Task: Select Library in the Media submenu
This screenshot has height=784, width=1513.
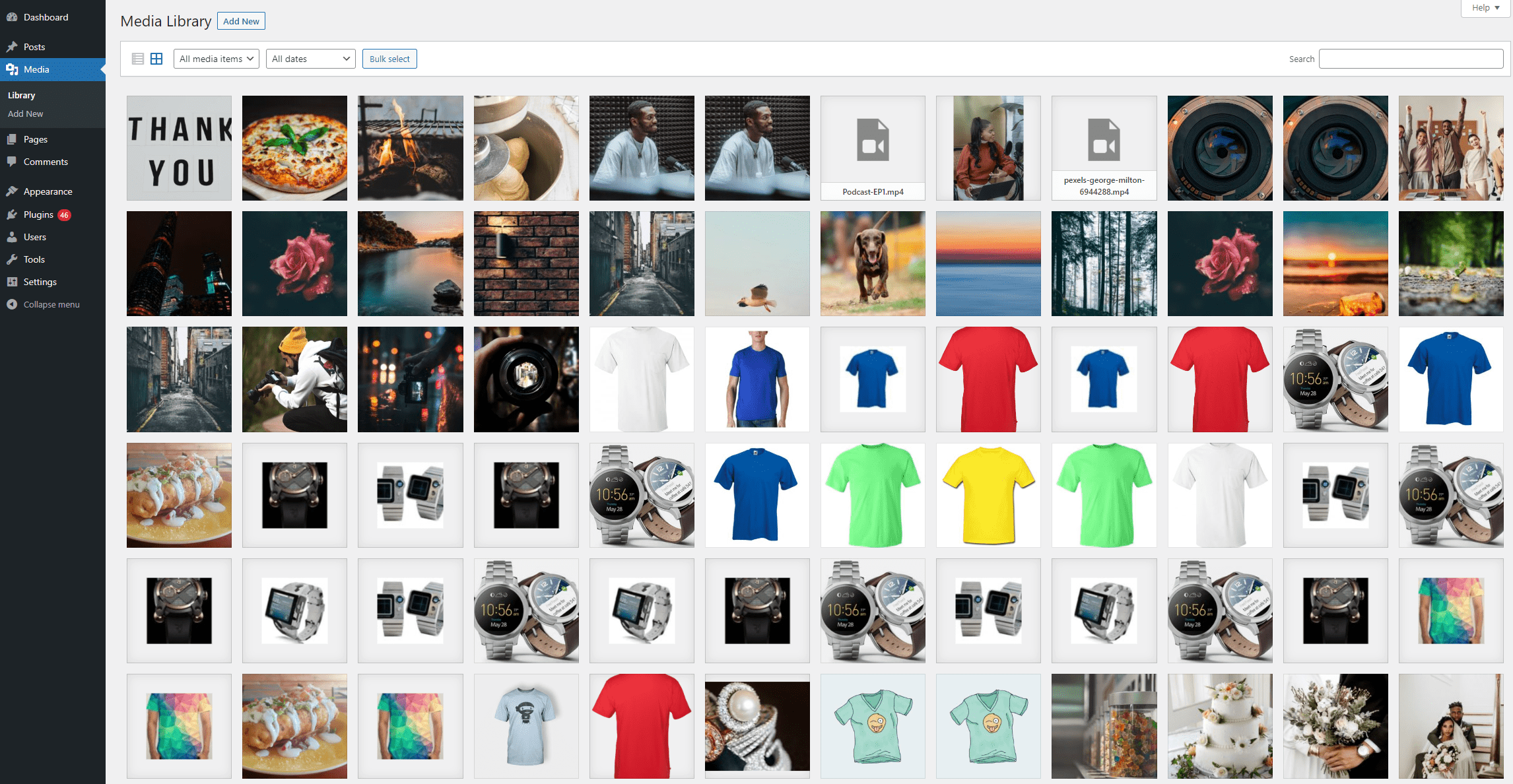Action: click(x=21, y=95)
